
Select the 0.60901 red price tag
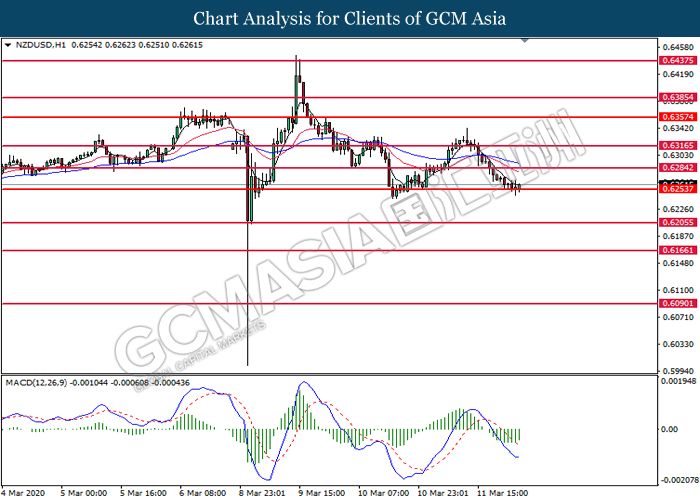676,303
